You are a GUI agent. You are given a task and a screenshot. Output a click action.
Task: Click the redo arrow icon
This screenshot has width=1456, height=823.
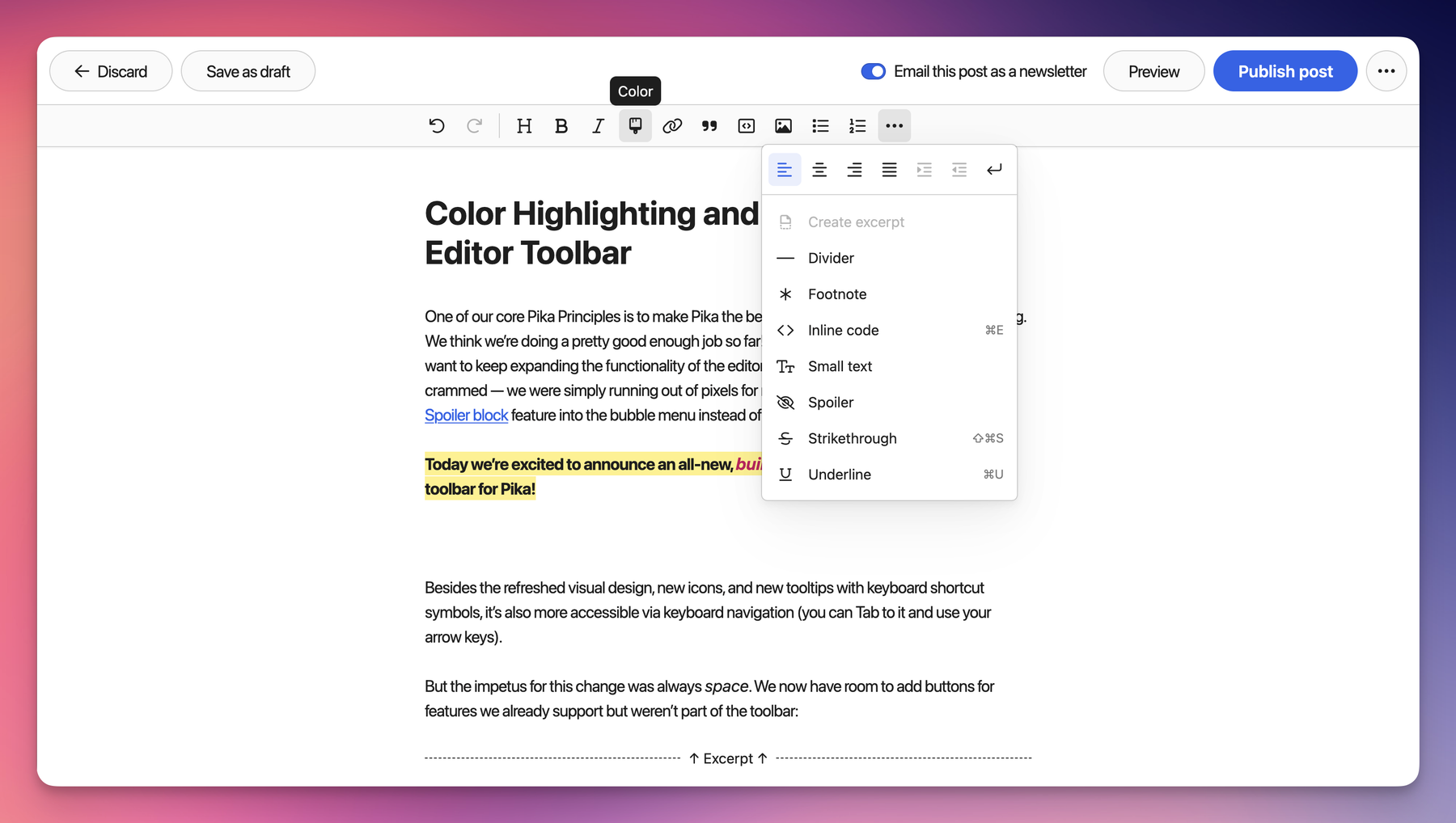474,125
